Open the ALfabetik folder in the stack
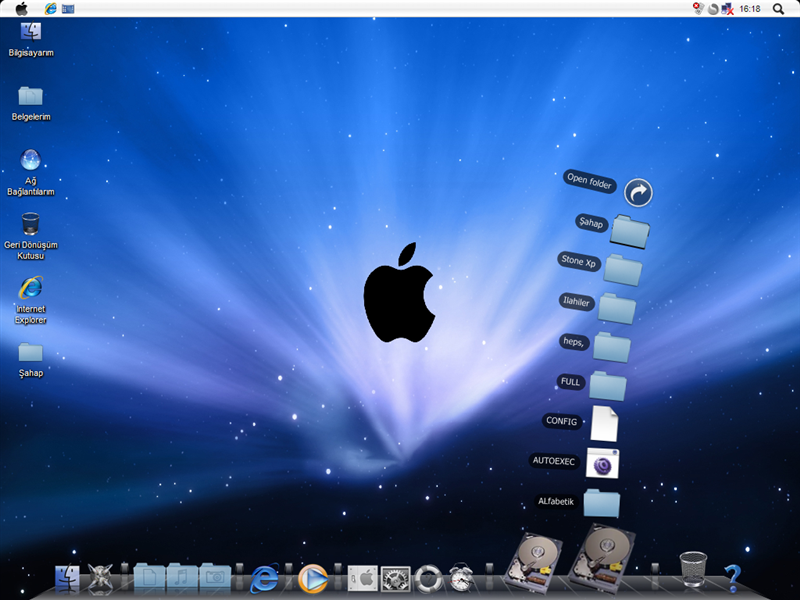The image size is (800, 600). coord(602,503)
